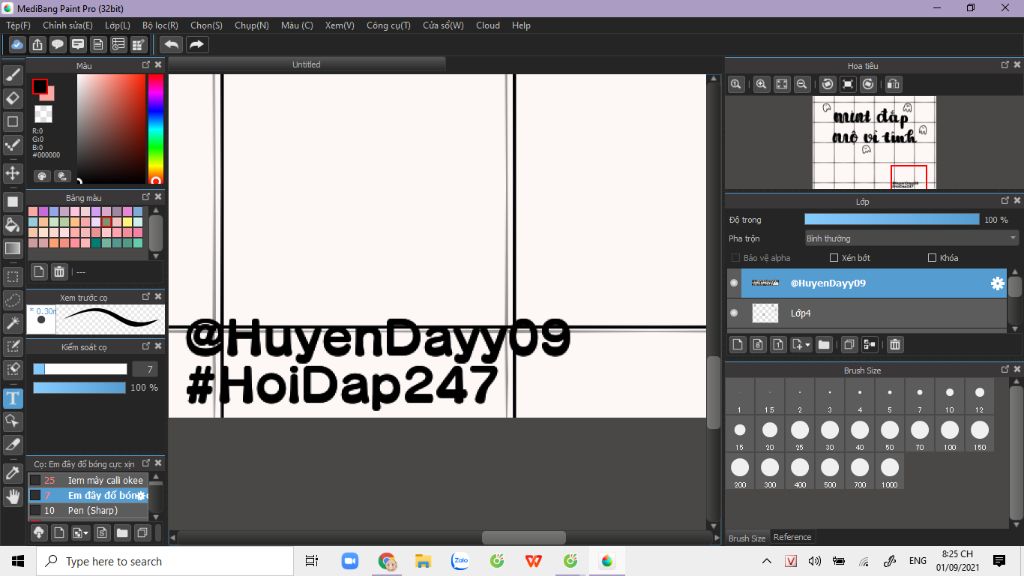Hide the Lớp4 layer
The image size is (1024, 576).
[x=734, y=313]
